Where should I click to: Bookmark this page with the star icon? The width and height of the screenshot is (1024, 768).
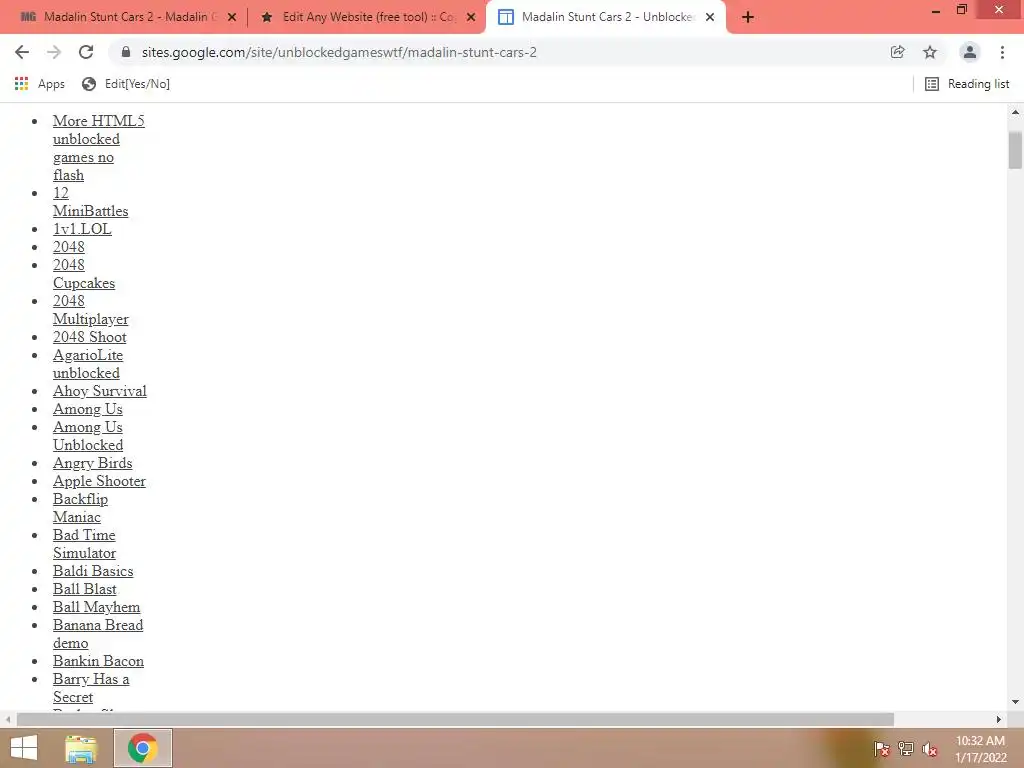click(930, 52)
